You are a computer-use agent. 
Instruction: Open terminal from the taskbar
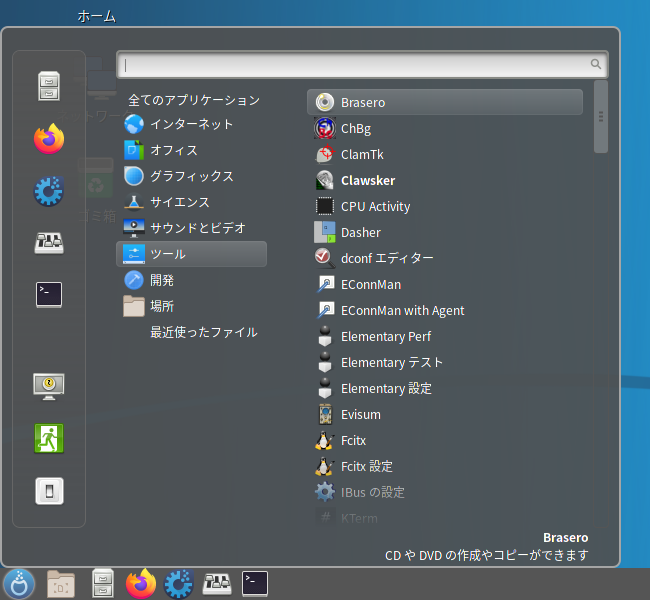[255, 584]
